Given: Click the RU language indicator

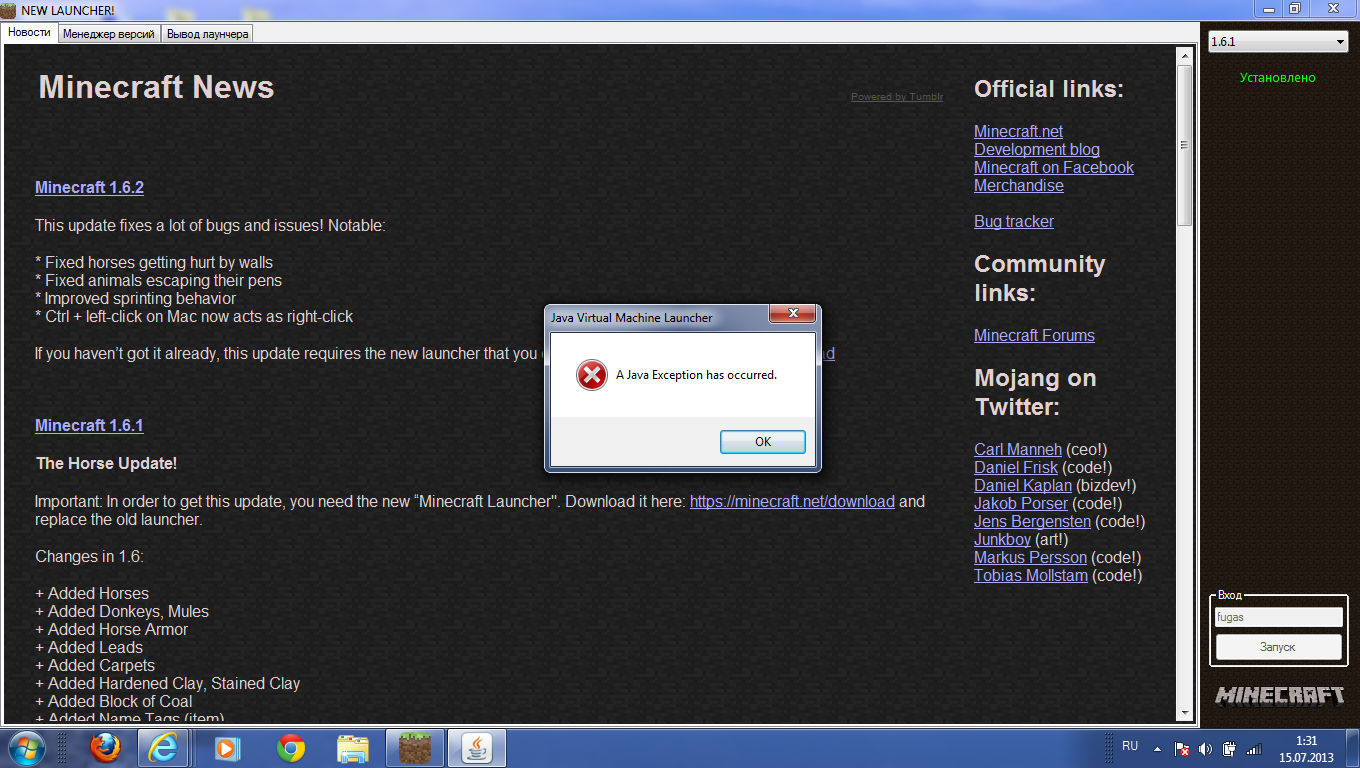Looking at the screenshot, I should point(1130,746).
